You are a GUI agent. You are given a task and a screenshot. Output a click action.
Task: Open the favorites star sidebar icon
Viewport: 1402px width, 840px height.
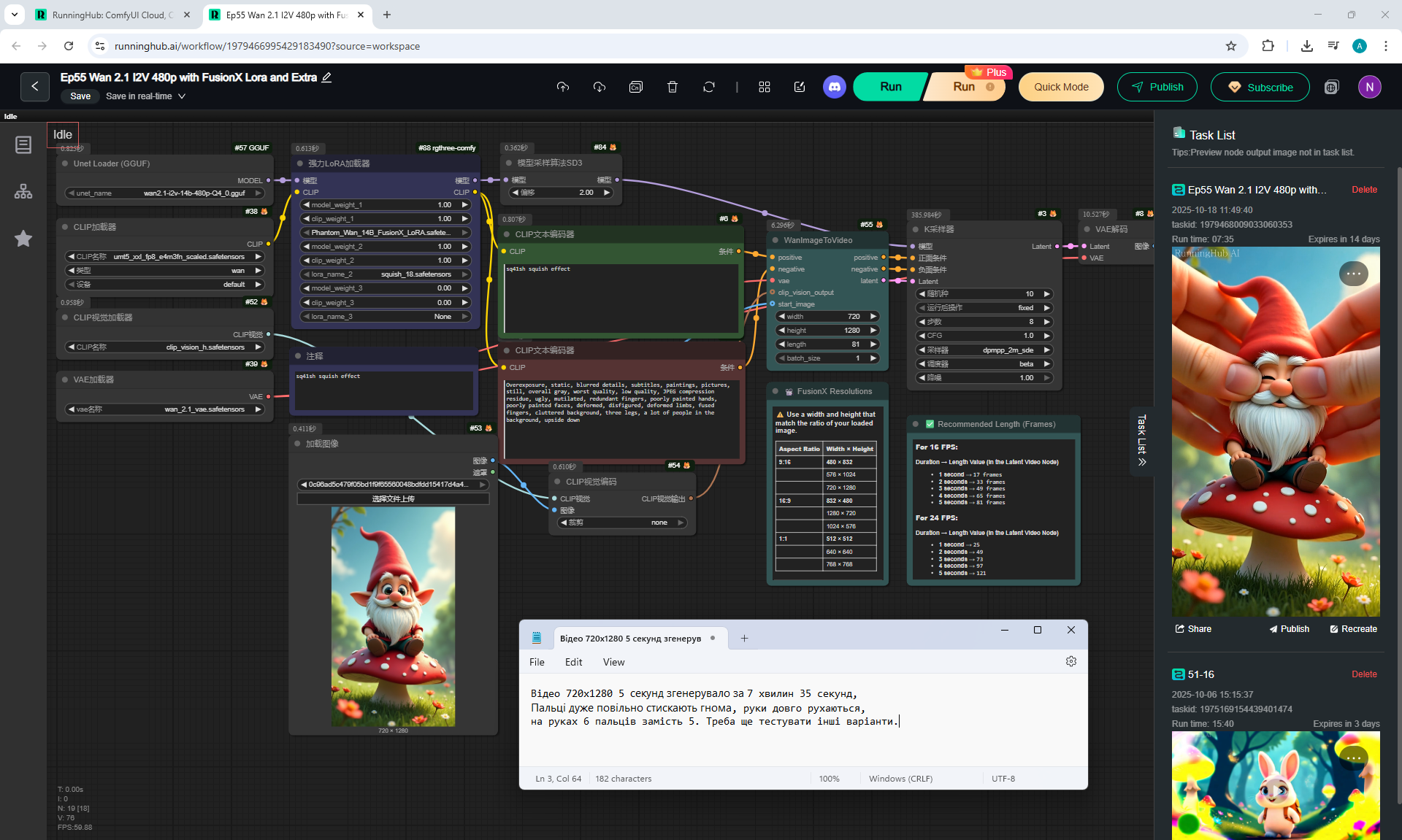pos(23,239)
